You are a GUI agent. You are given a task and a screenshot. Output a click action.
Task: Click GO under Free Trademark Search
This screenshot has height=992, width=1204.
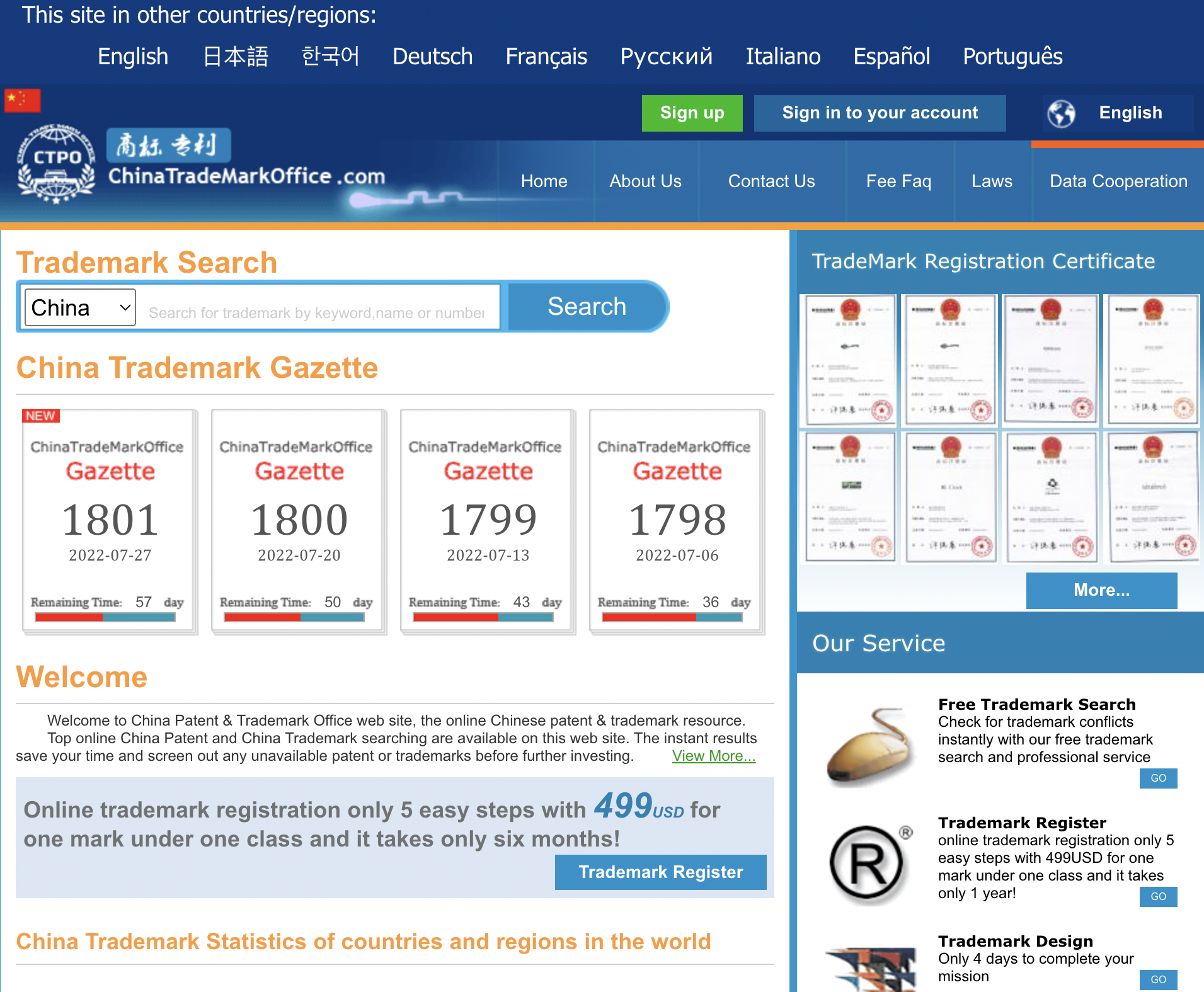tap(1158, 778)
